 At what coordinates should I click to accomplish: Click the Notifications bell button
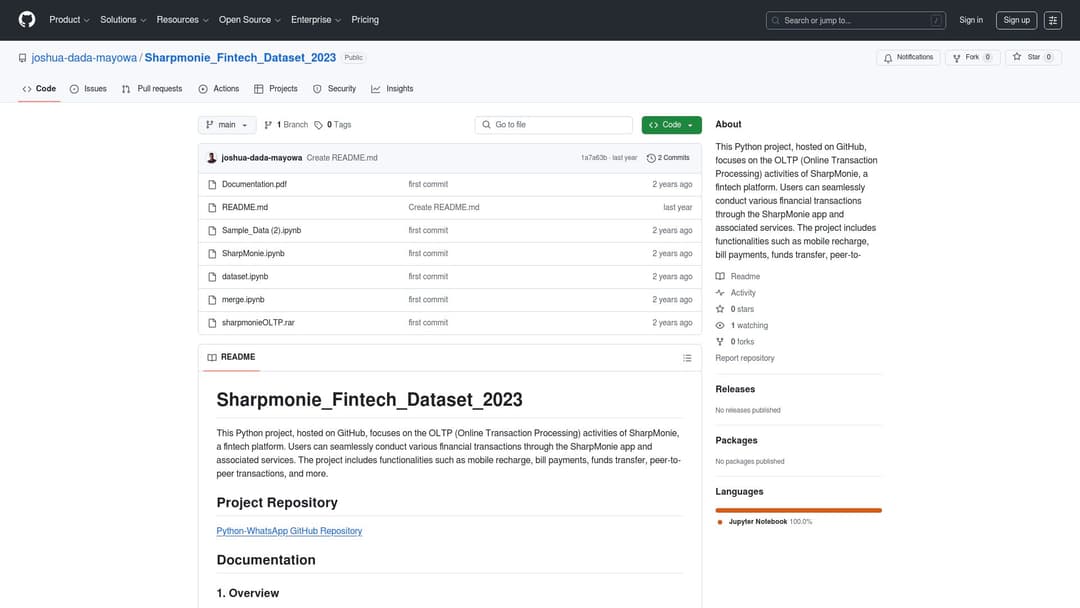pyautogui.click(x=908, y=58)
